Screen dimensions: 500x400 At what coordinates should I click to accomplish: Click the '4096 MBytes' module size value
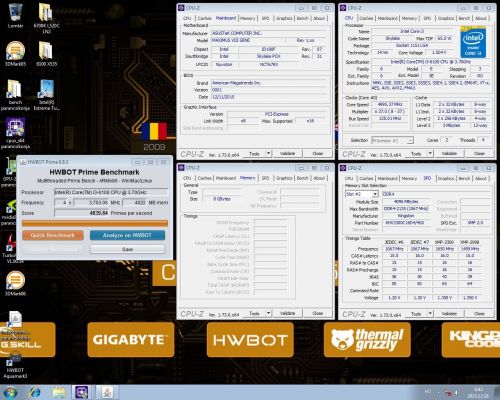coord(406,202)
